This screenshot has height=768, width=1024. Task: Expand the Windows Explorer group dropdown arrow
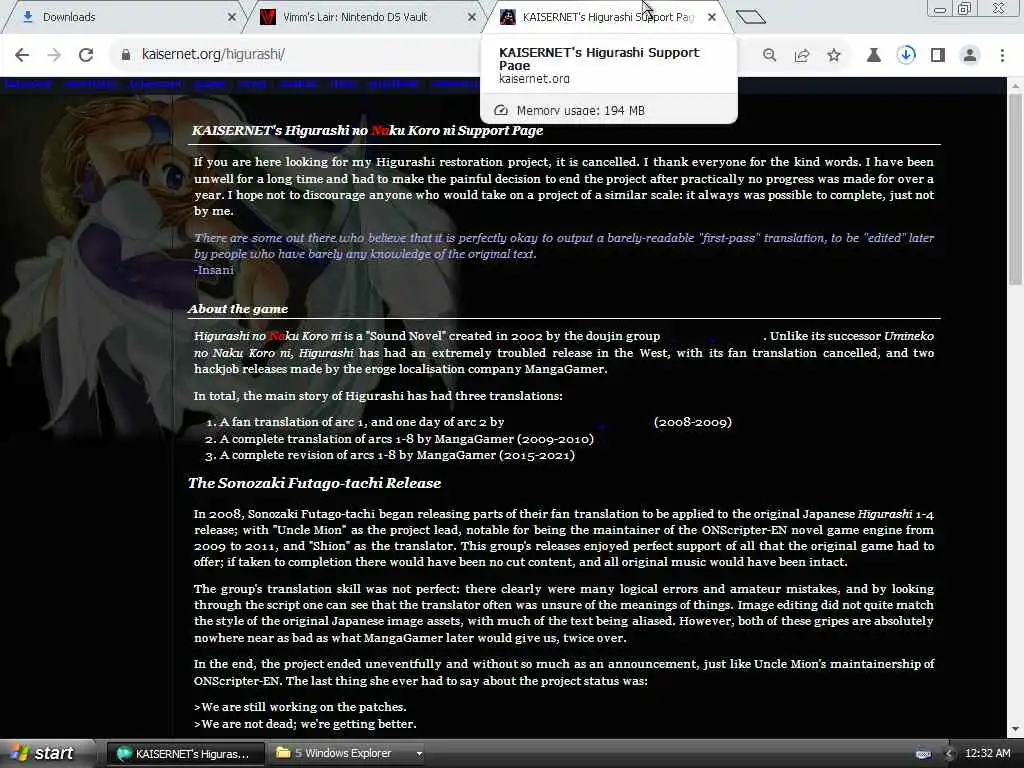click(x=419, y=754)
